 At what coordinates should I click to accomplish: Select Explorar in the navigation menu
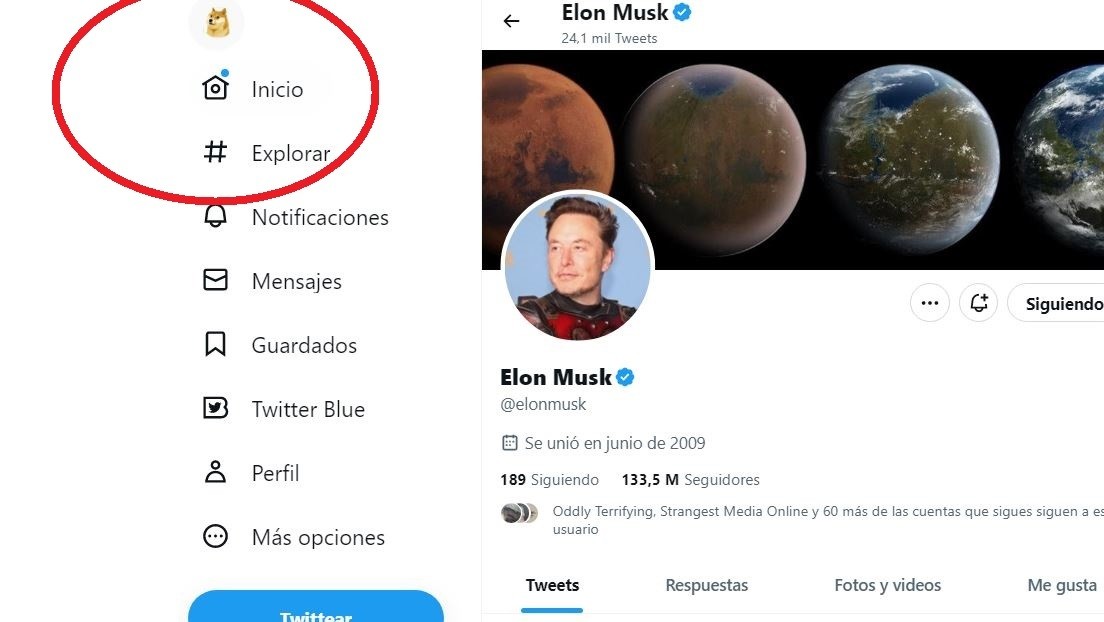point(290,153)
